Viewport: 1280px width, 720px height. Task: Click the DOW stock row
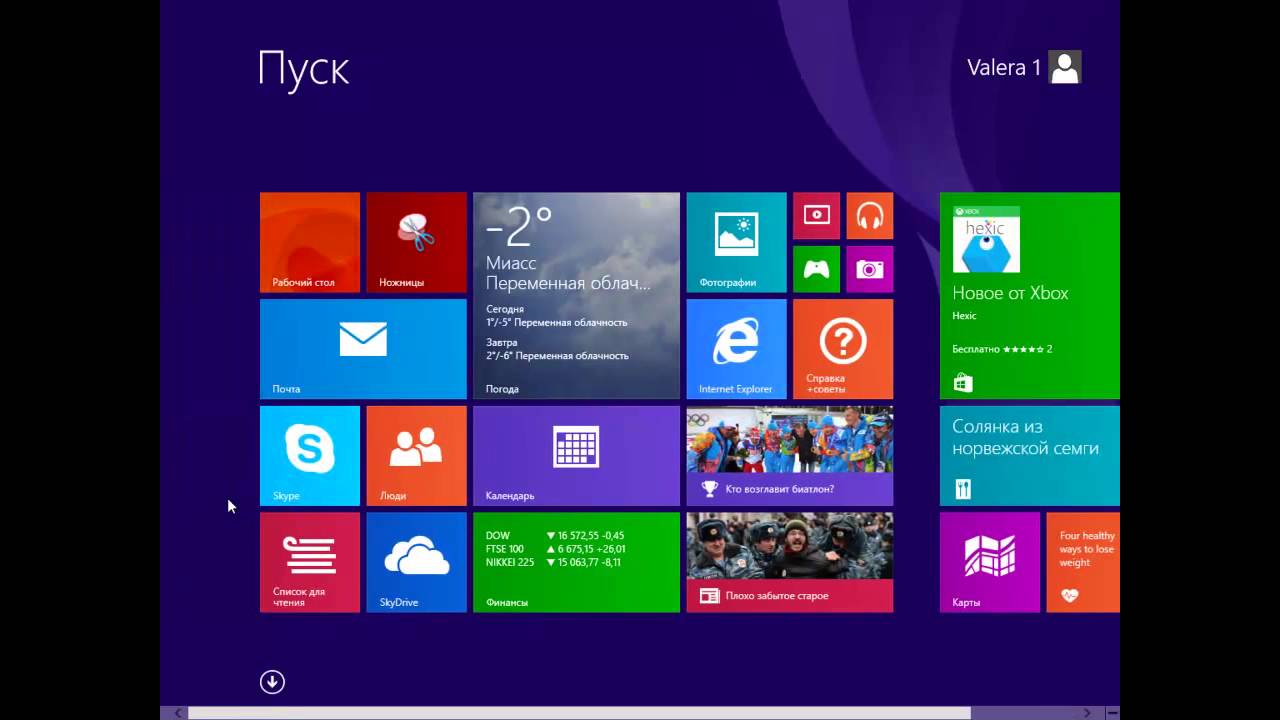tap(555, 536)
